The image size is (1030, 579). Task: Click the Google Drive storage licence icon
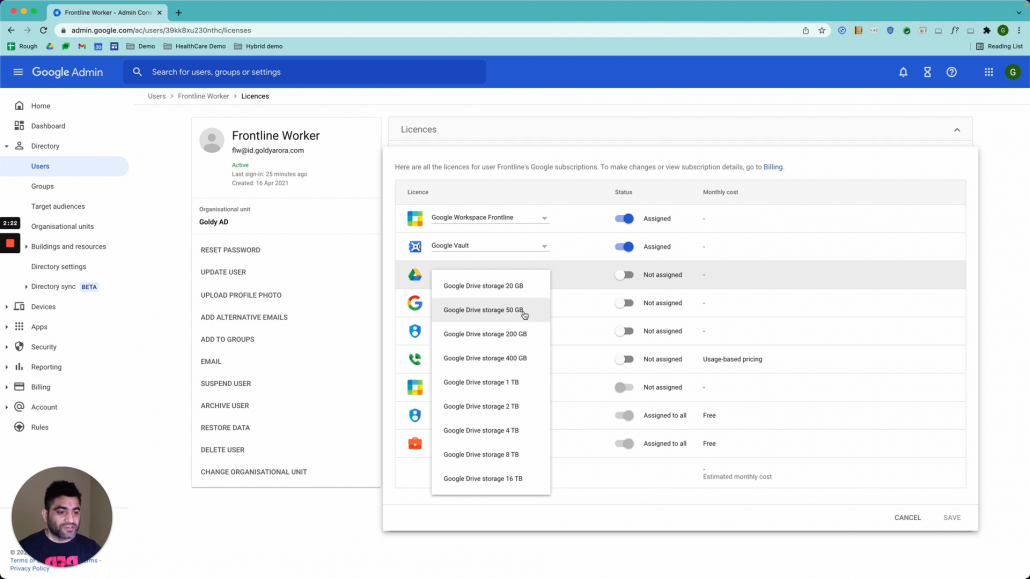point(414,275)
